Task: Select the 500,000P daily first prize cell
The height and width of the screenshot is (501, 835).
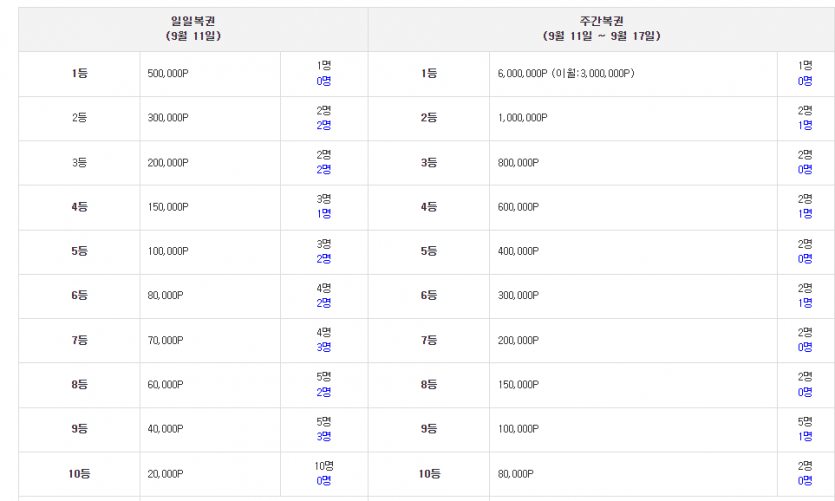Action: click(x=168, y=74)
